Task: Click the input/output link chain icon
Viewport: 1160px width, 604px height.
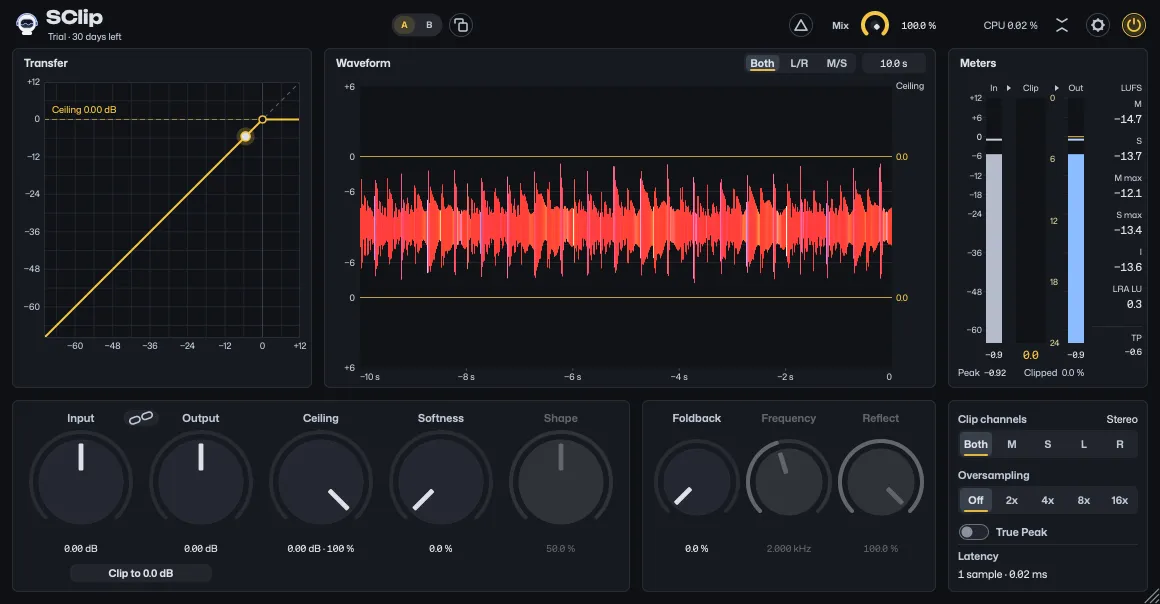Action: (141, 418)
